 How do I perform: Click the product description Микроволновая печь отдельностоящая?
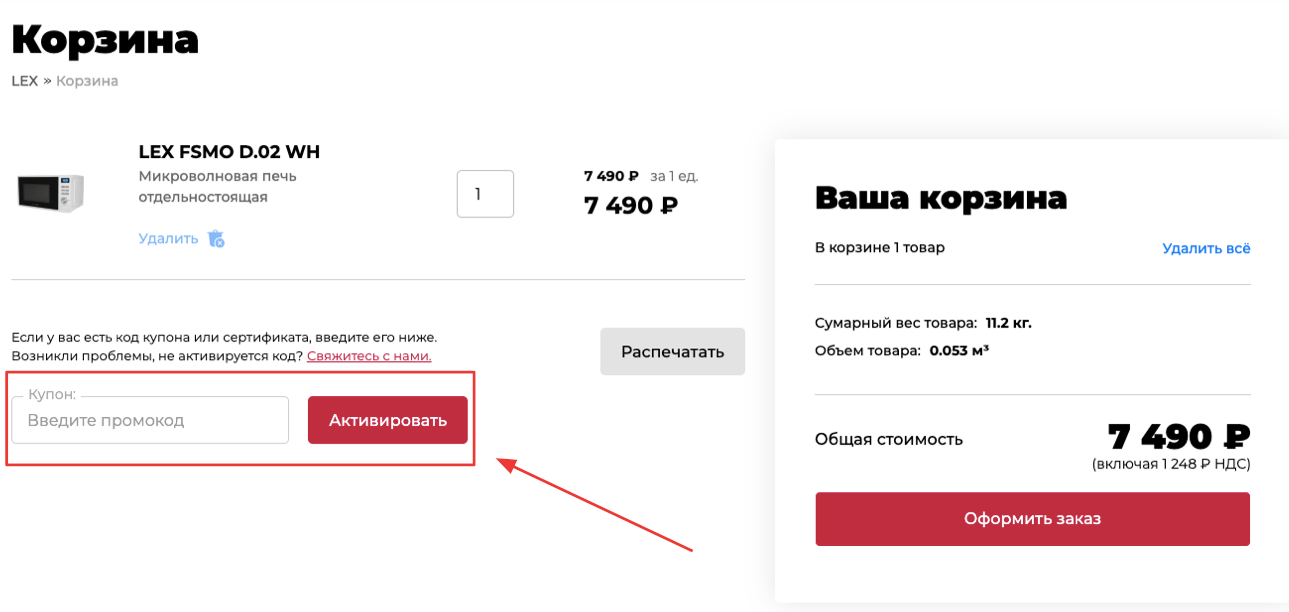point(217,186)
